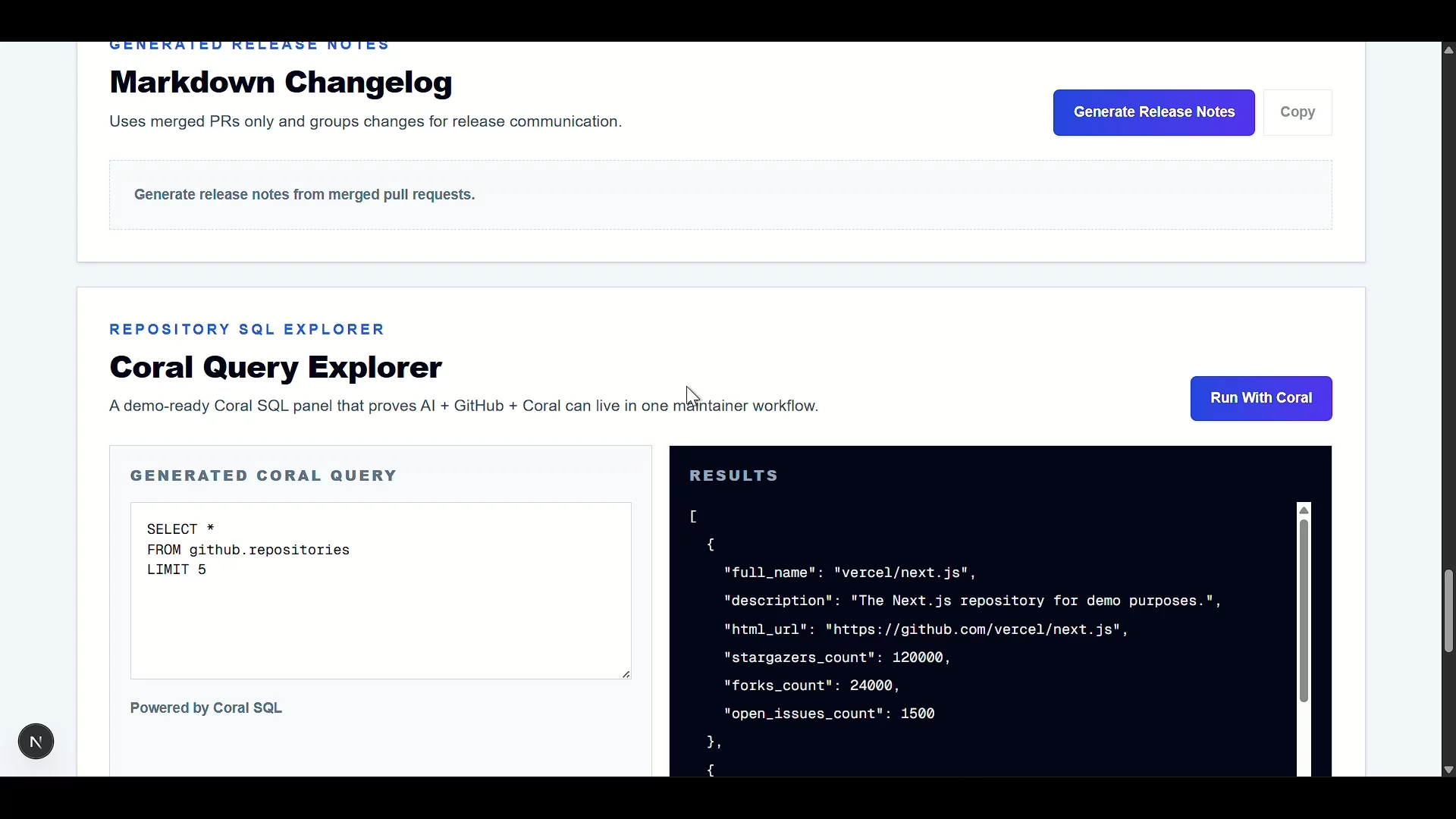The image size is (1456, 819).
Task: Click the 'Coral Query Explorer' heading
Action: click(x=276, y=368)
